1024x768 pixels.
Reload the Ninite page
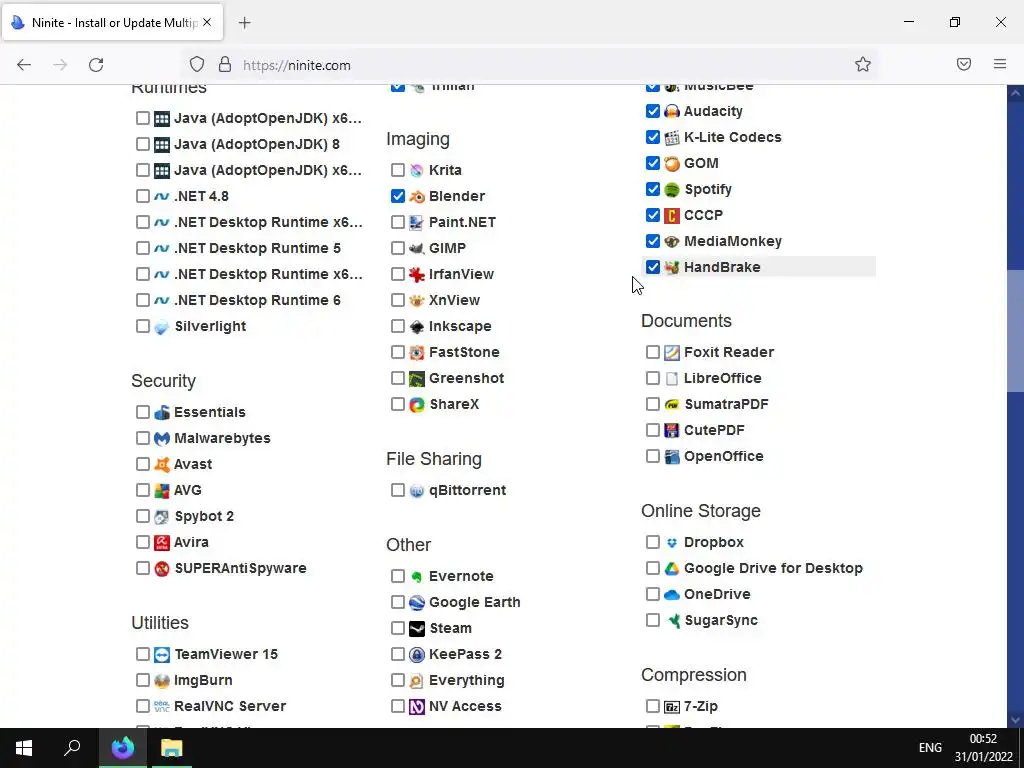click(x=96, y=65)
